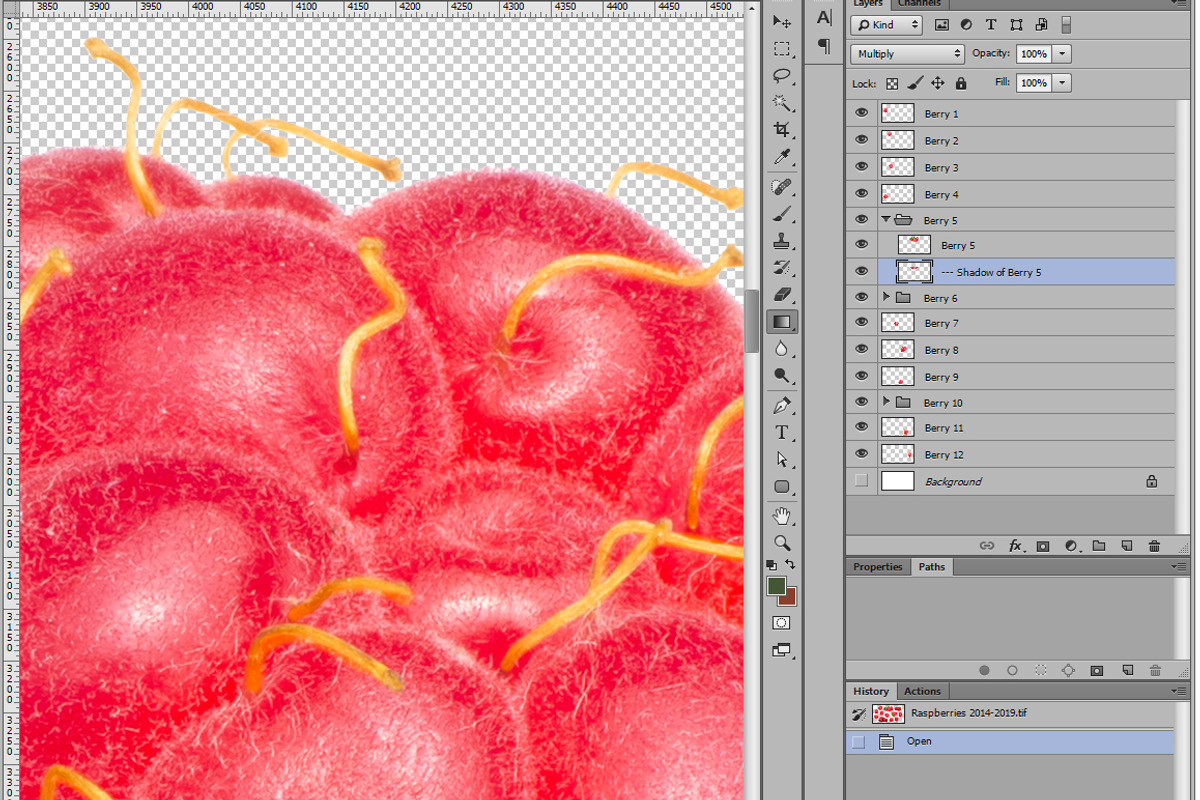The image size is (1200, 800).
Task: Toggle Lock image pixels brush icon
Action: (x=915, y=84)
